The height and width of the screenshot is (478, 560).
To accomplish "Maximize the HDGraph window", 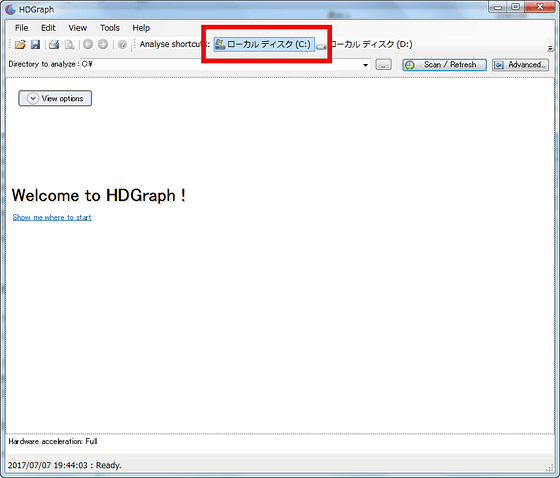I will pyautogui.click(x=515, y=7).
